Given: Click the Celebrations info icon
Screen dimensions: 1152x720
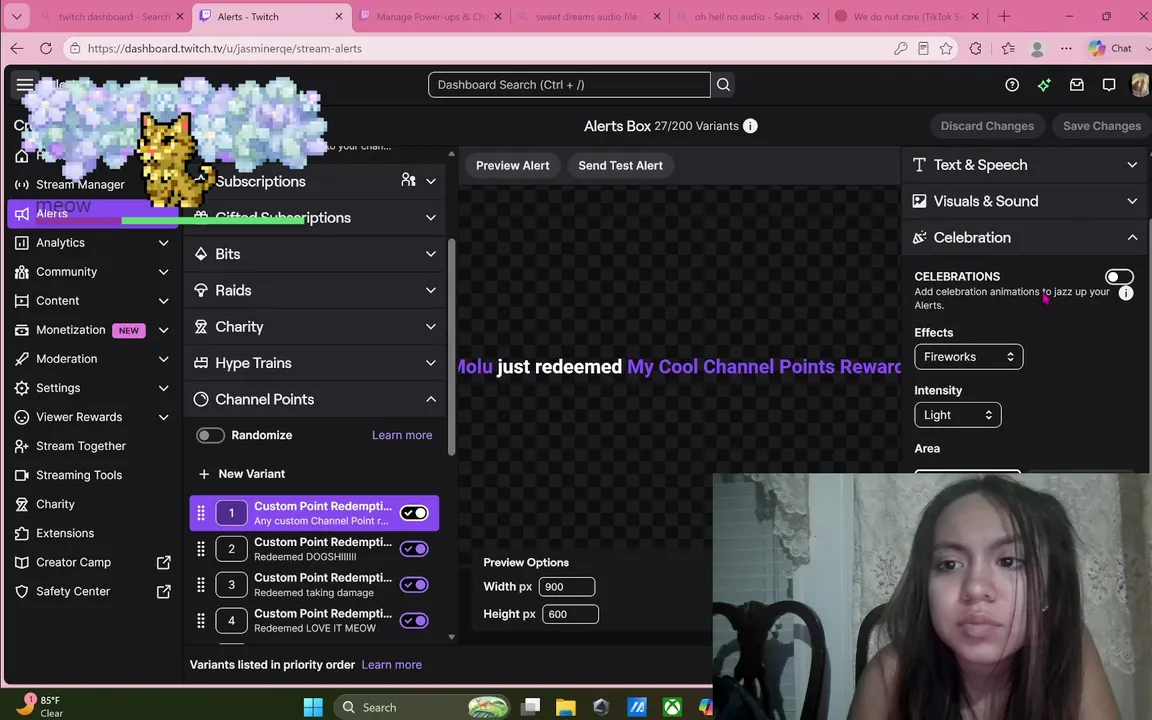Looking at the screenshot, I should click(x=1126, y=293).
